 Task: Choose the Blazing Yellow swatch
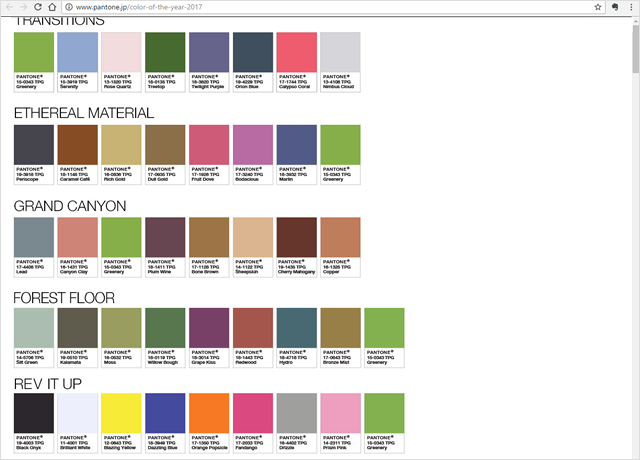[121, 414]
